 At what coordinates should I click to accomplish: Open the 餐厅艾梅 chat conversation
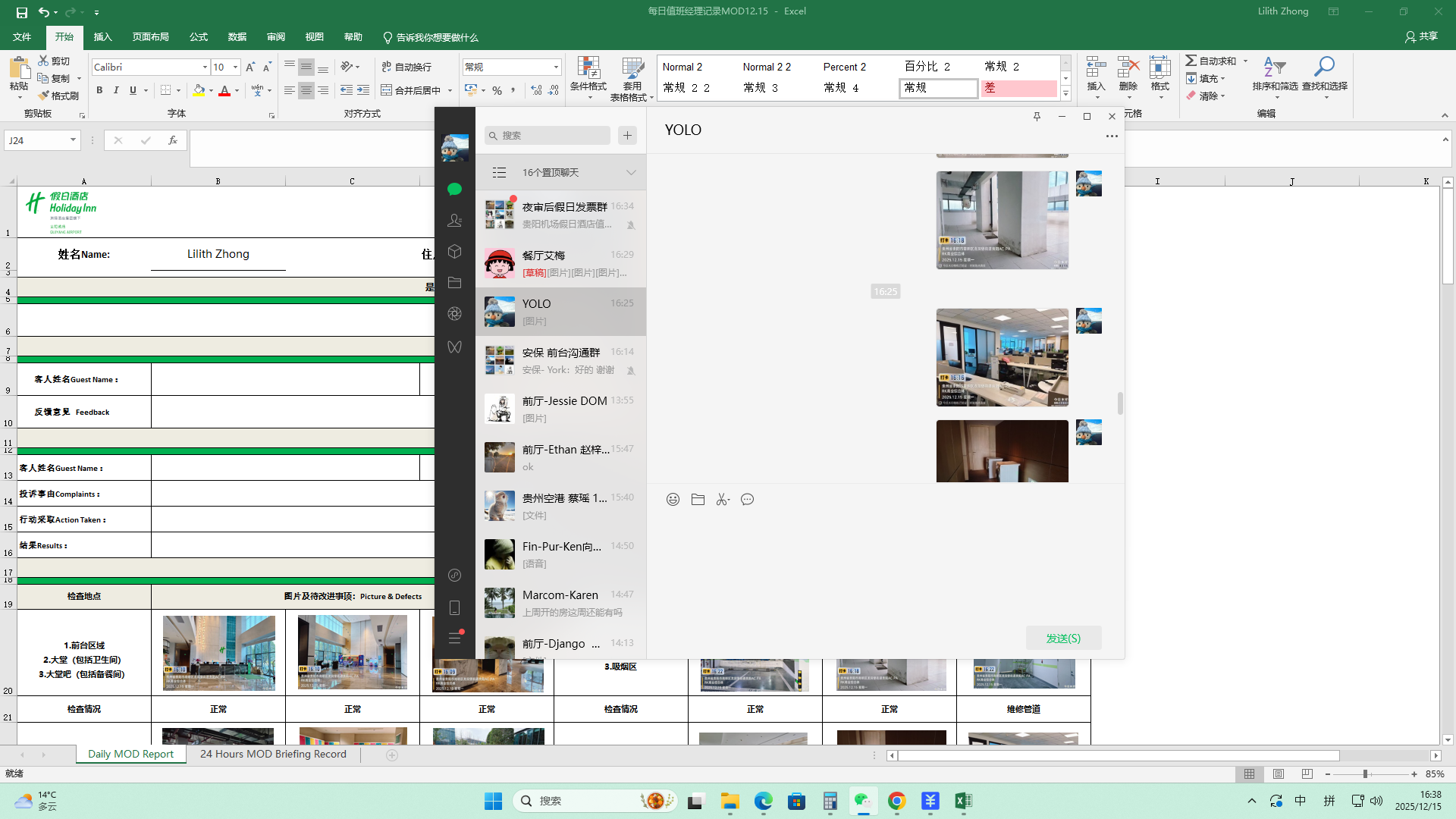[x=561, y=263]
